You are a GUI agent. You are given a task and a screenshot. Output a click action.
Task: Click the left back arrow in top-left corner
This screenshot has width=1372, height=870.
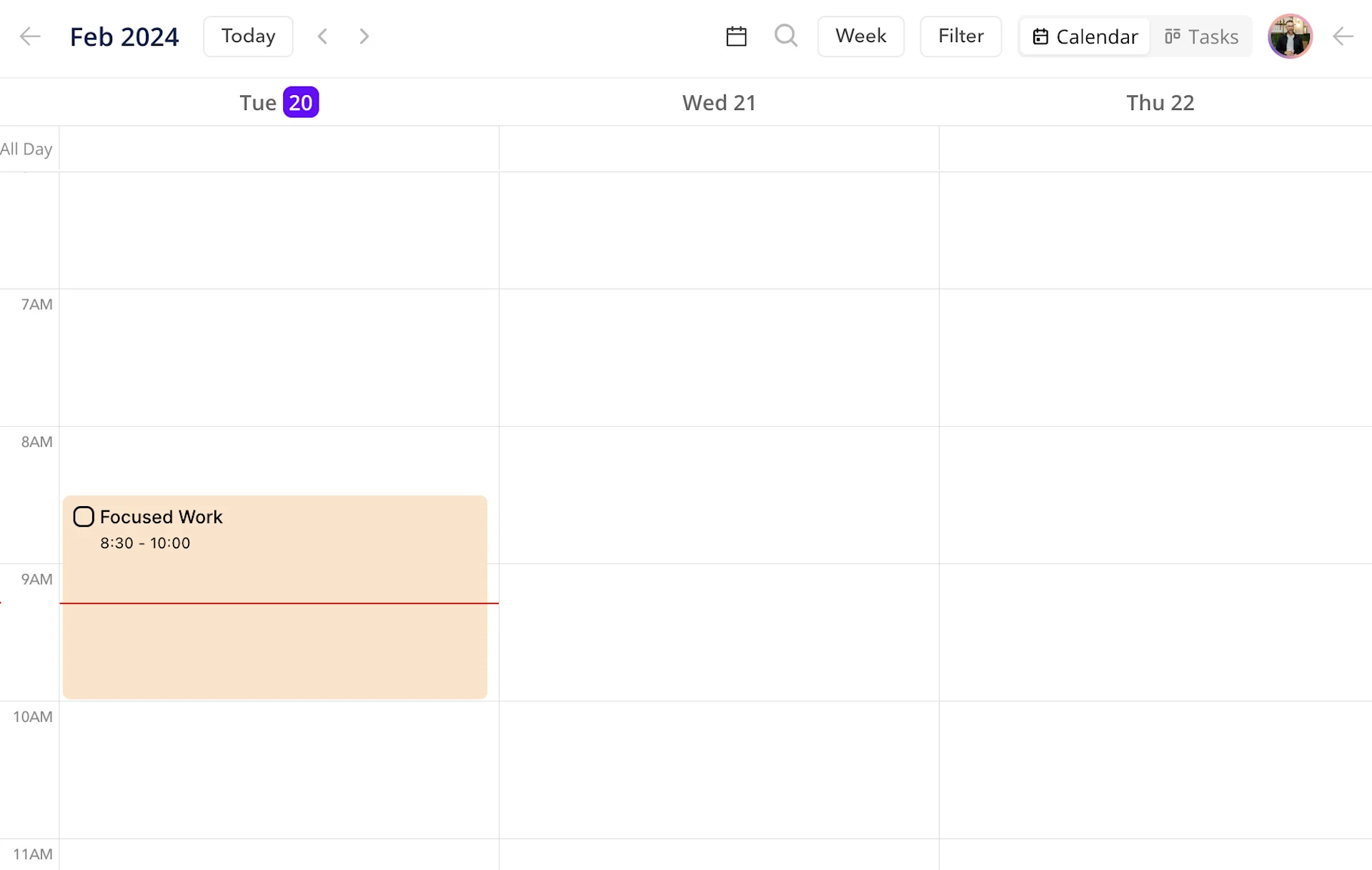(x=29, y=36)
